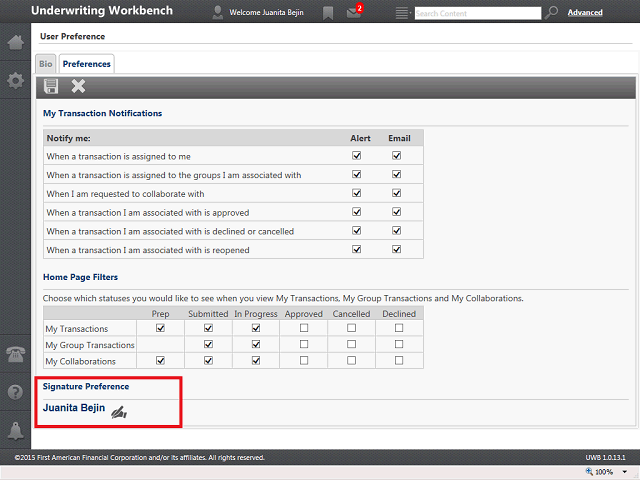Check Approved for My Collaborations
The image size is (640, 480).
[304, 360]
